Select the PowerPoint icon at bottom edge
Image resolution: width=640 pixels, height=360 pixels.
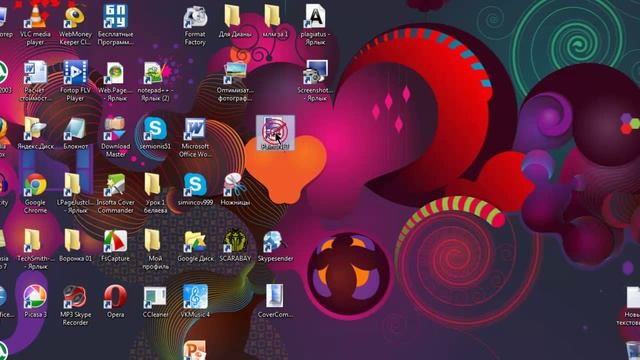point(195,351)
